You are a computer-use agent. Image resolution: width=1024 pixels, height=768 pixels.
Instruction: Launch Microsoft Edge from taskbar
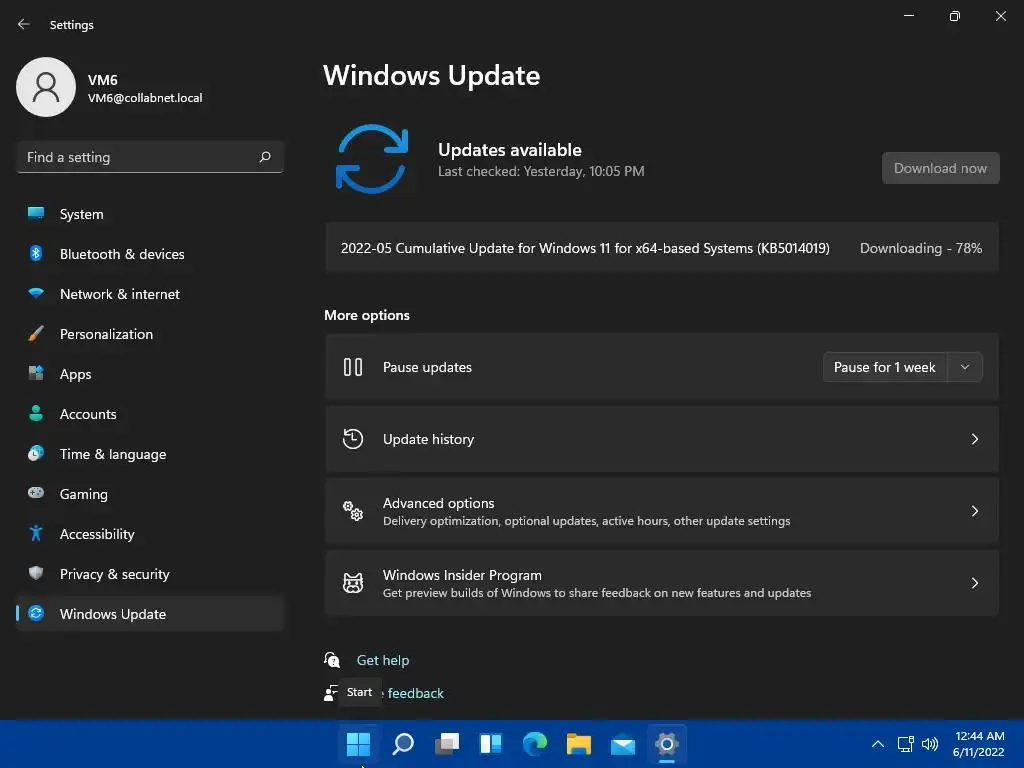pos(535,744)
